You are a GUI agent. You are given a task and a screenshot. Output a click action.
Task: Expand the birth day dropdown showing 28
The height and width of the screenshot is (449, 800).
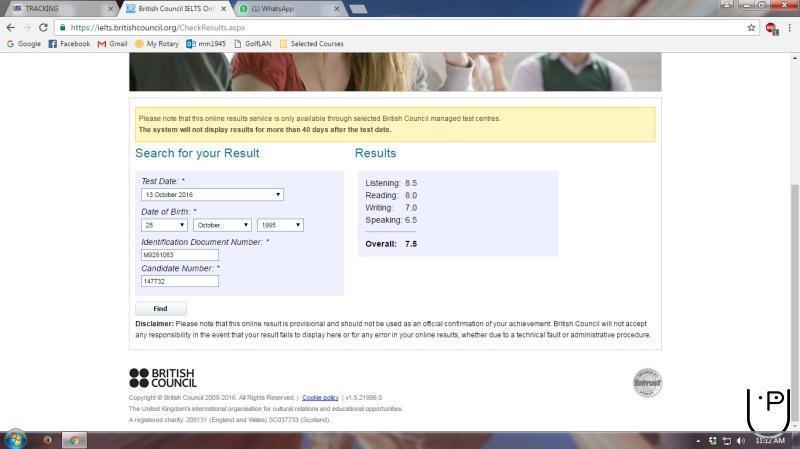pyautogui.click(x=164, y=225)
